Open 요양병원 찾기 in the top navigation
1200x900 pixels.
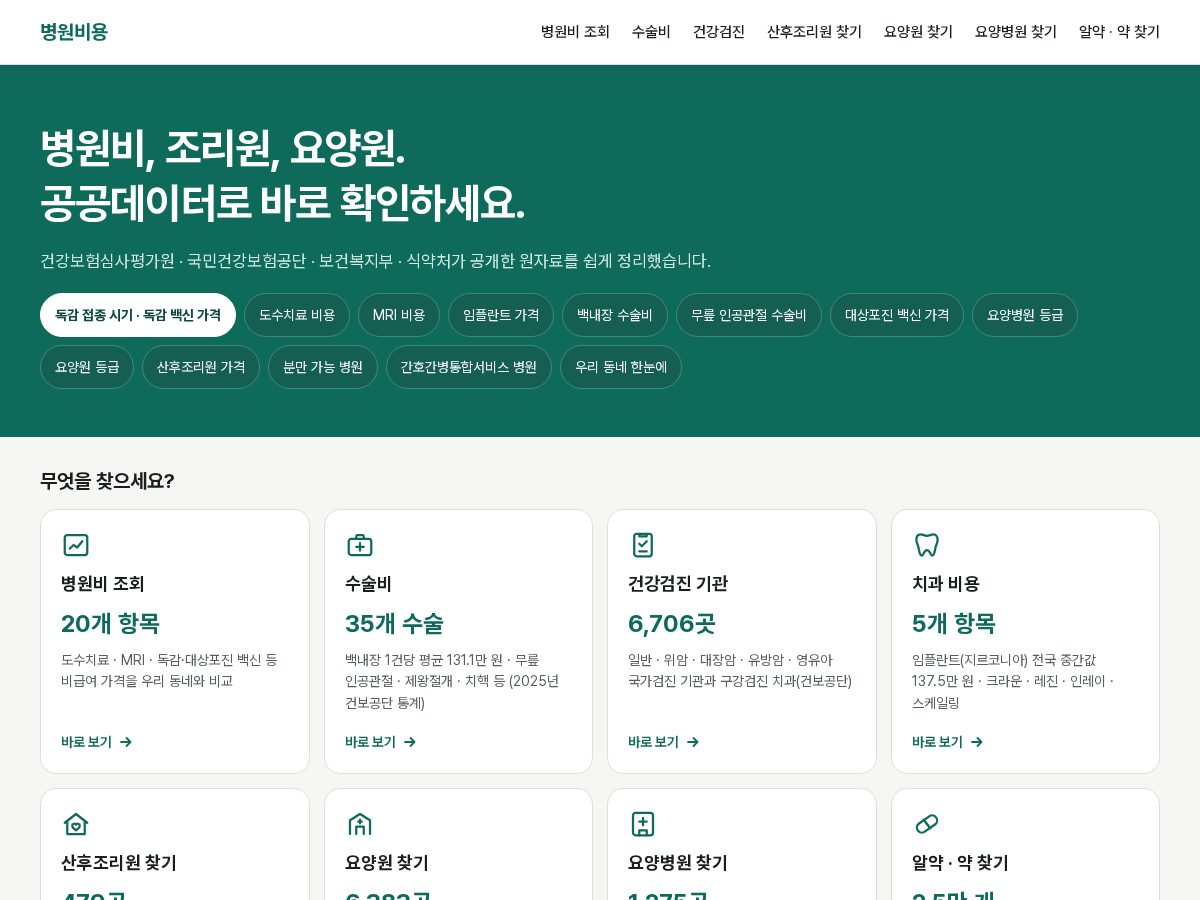(1016, 32)
